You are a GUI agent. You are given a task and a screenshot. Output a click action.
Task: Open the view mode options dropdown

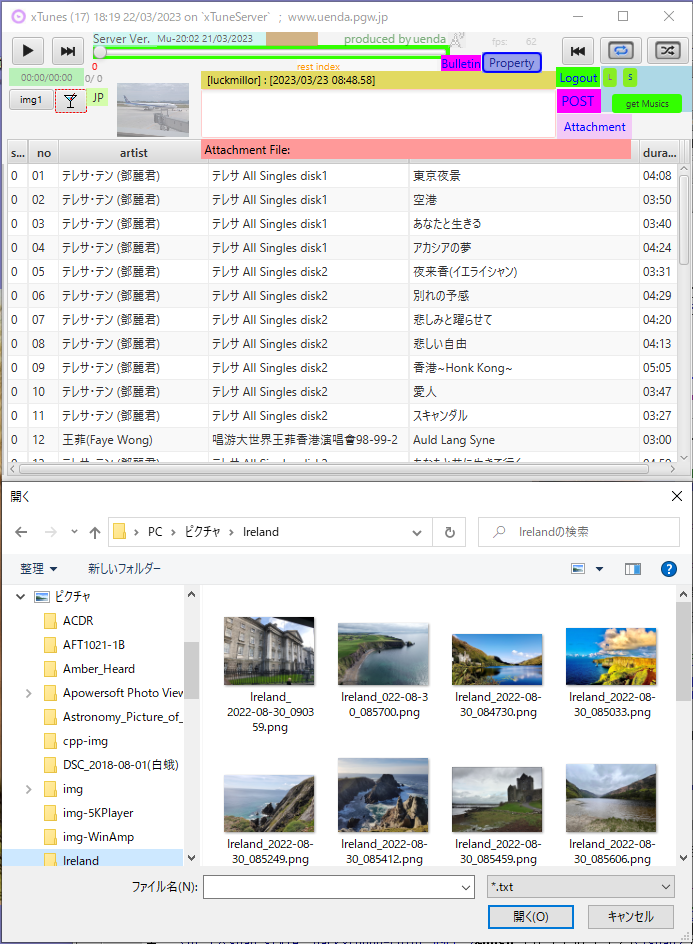(x=600, y=569)
